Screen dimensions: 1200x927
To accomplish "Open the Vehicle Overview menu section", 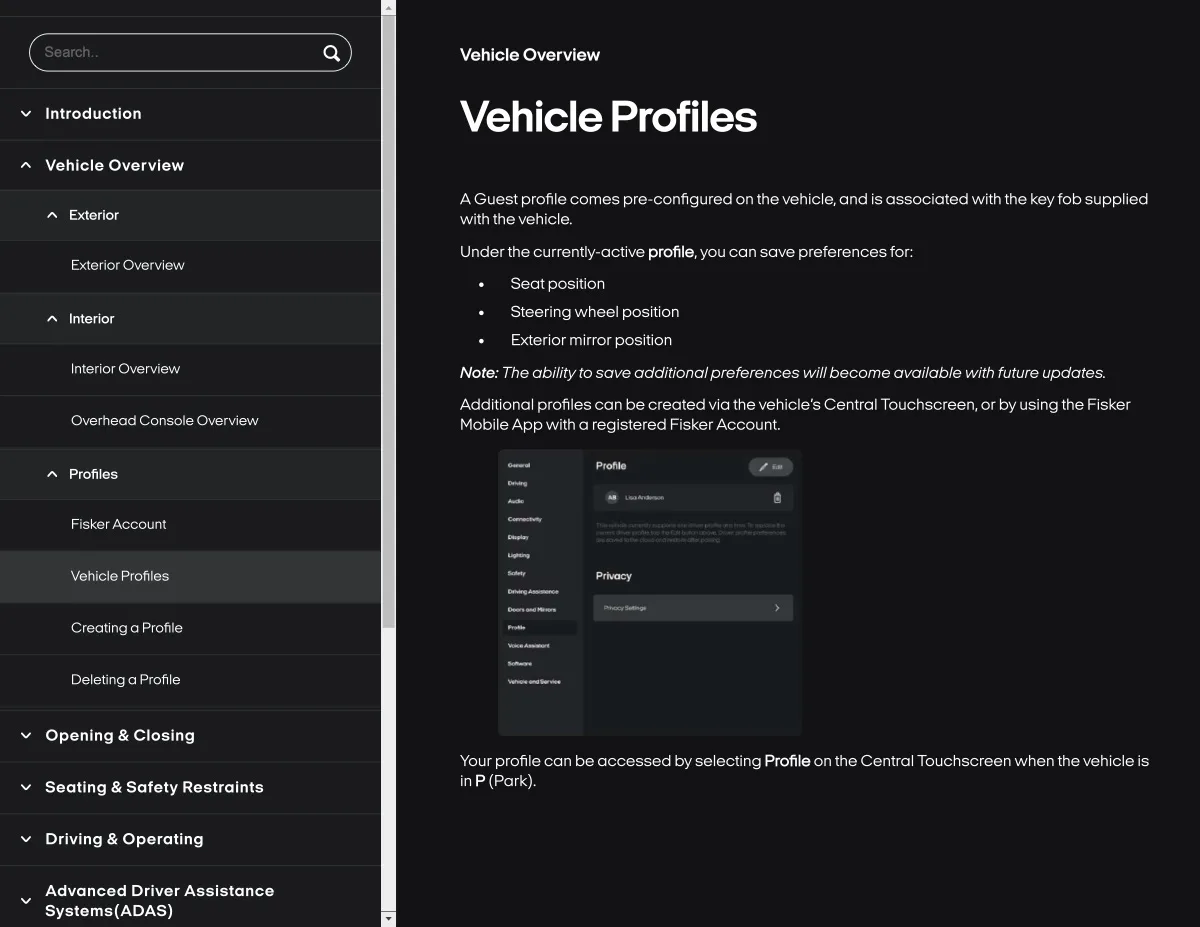I will click(x=114, y=165).
